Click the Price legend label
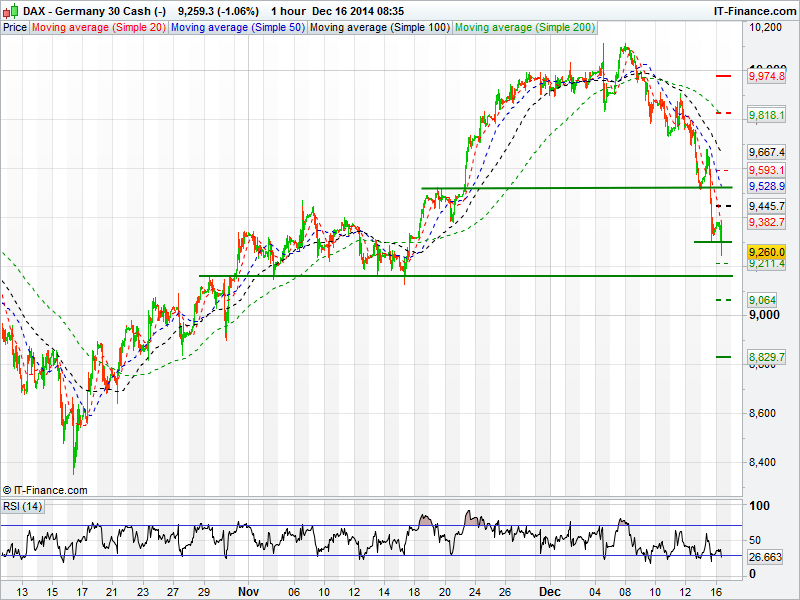Image resolution: width=800 pixels, height=600 pixels. (x=15, y=28)
